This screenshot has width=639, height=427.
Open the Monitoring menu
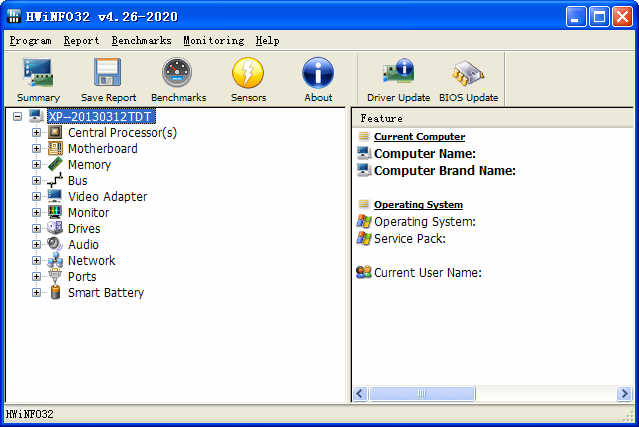click(x=214, y=41)
